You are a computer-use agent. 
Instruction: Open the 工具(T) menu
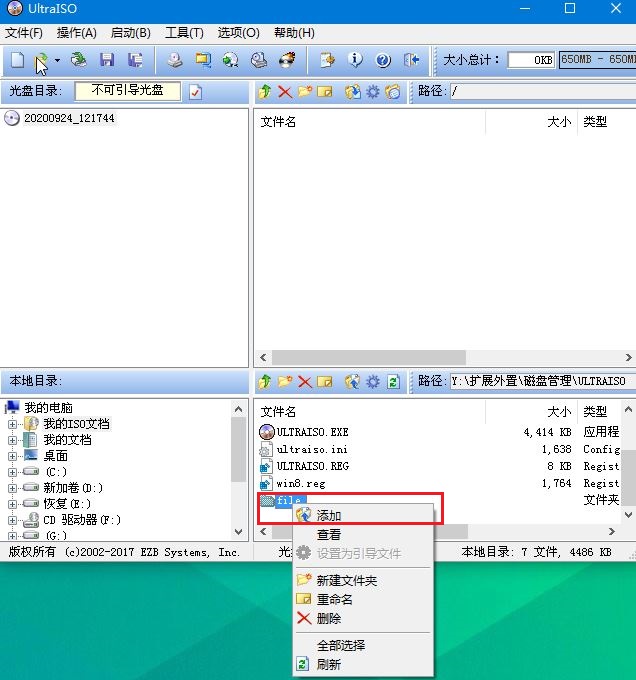pyautogui.click(x=184, y=33)
